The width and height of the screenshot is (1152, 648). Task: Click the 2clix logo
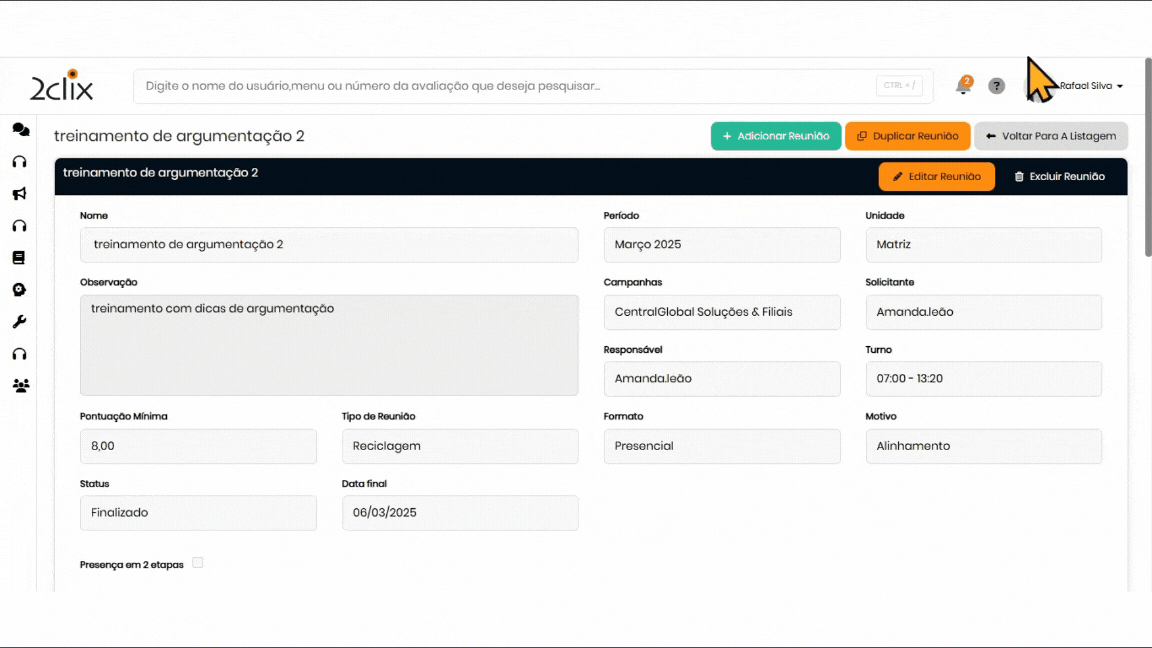tap(62, 86)
